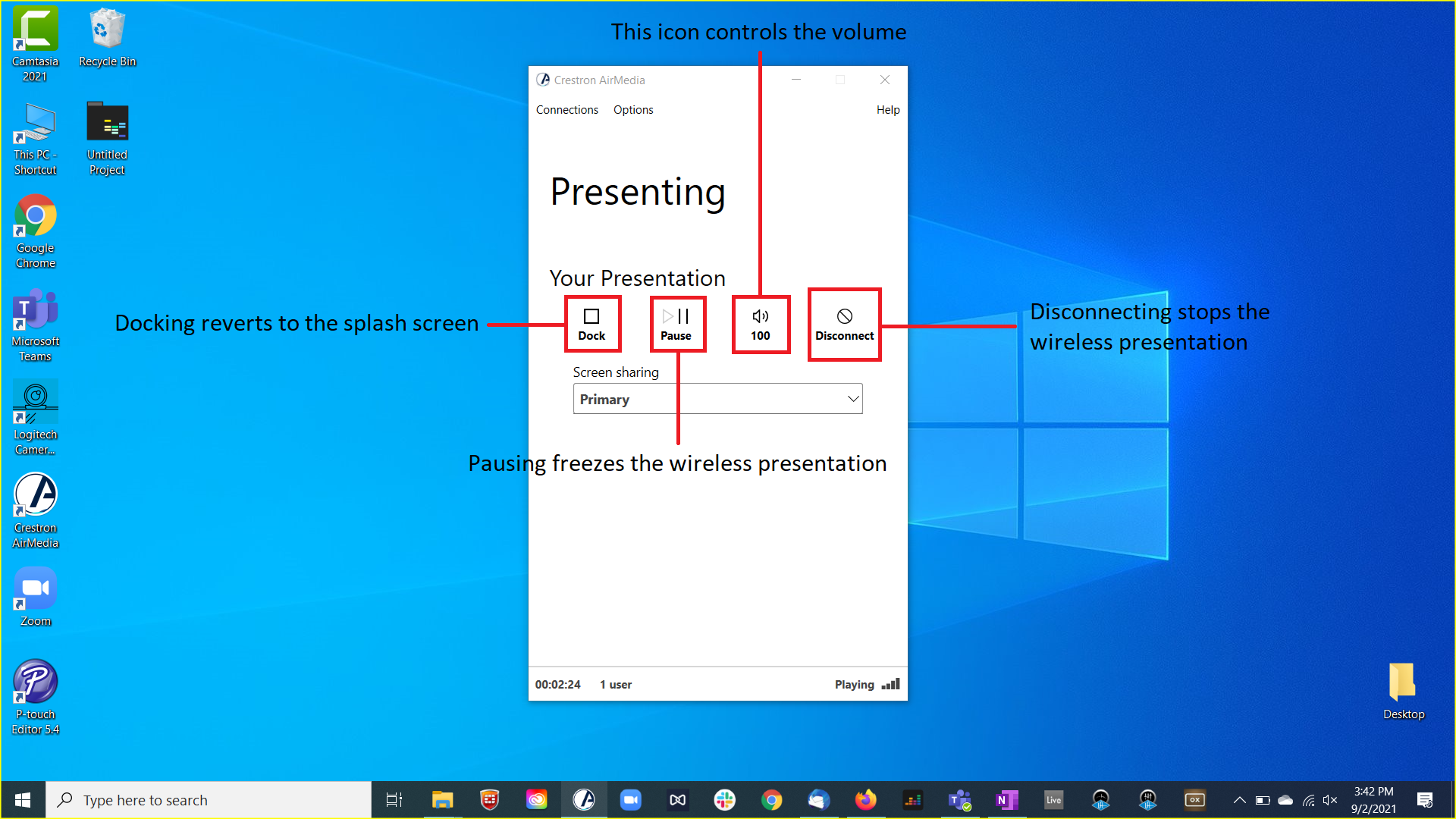The height and width of the screenshot is (819, 1456).
Task: Click the muted speaker tray icon
Action: tap(1330, 800)
